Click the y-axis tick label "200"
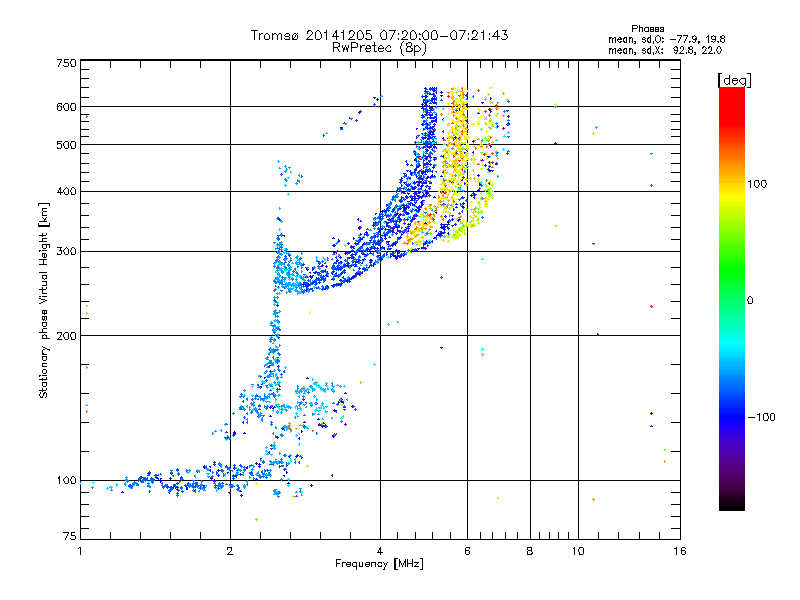Viewport: 800px width, 600px height. click(66, 336)
